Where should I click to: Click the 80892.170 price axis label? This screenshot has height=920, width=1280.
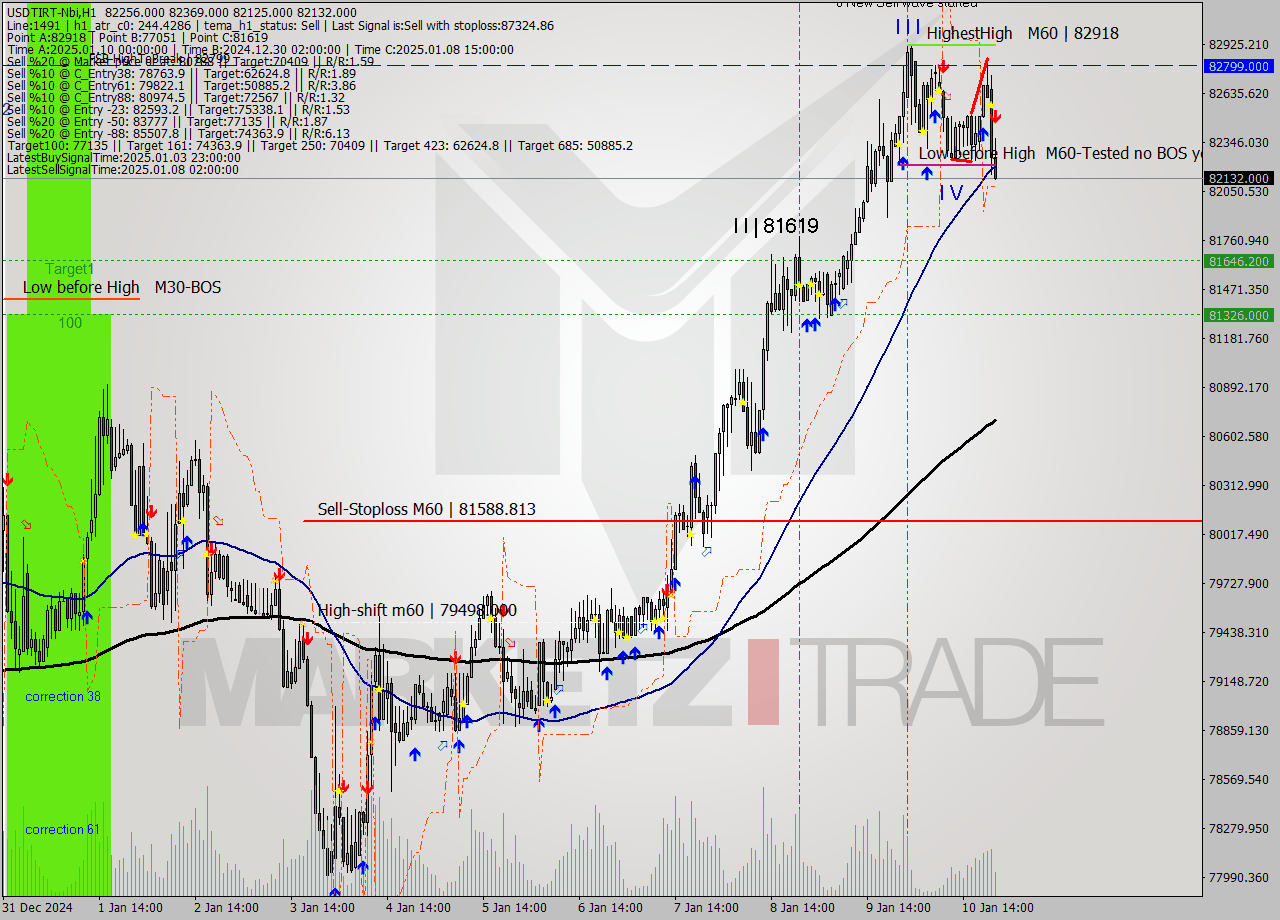(1239, 387)
